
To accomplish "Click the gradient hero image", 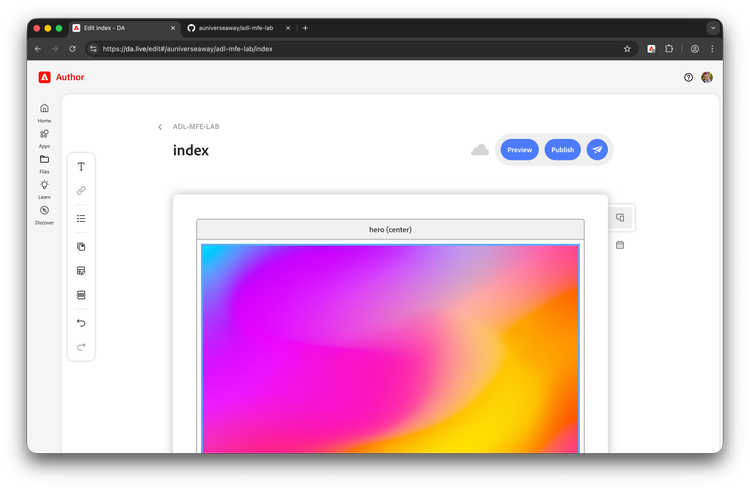I will coord(390,348).
